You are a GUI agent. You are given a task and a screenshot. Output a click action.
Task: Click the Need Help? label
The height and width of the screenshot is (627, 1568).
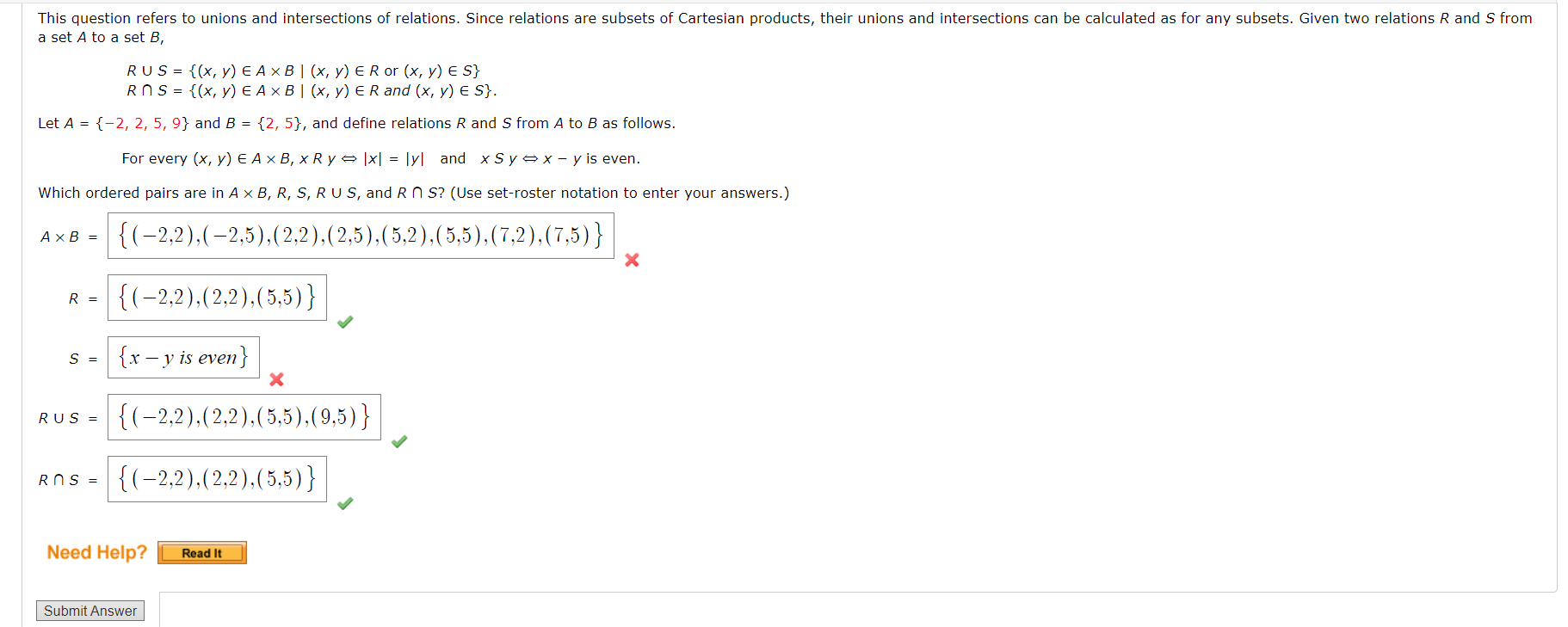coord(96,552)
